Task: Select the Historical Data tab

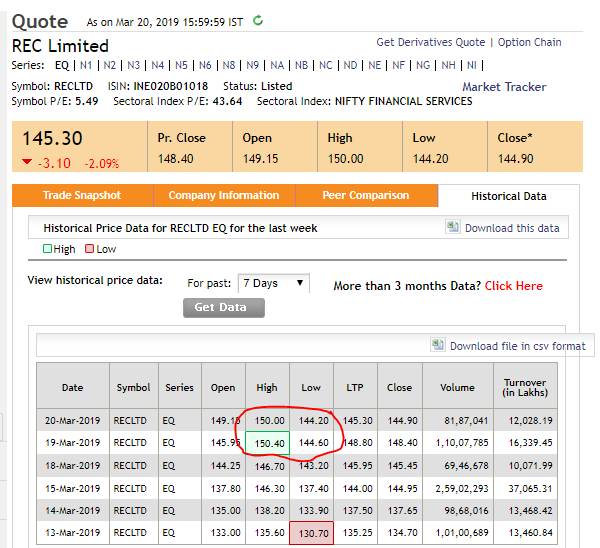Action: click(509, 197)
